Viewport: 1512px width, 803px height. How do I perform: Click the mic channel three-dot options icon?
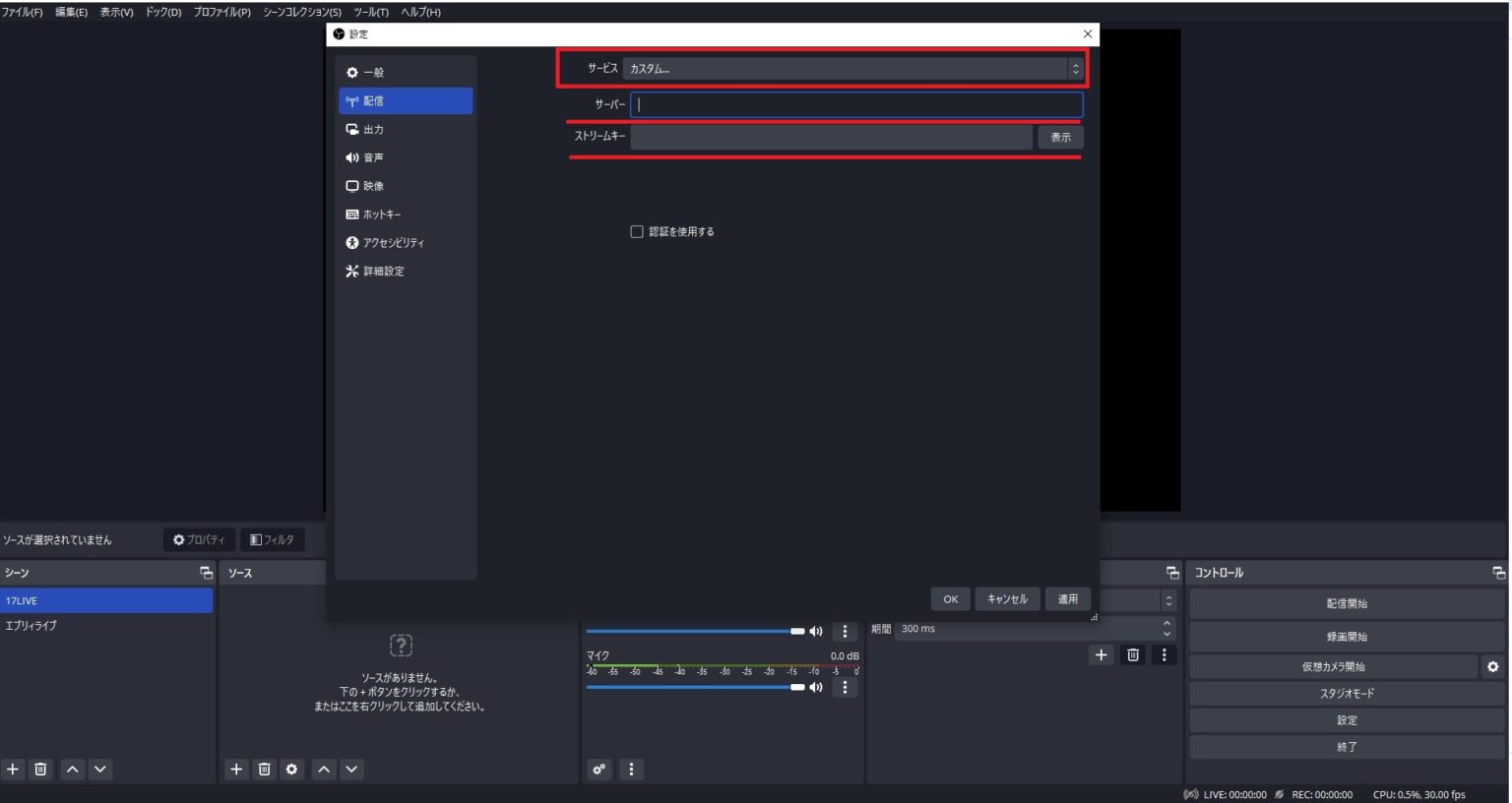coord(845,687)
